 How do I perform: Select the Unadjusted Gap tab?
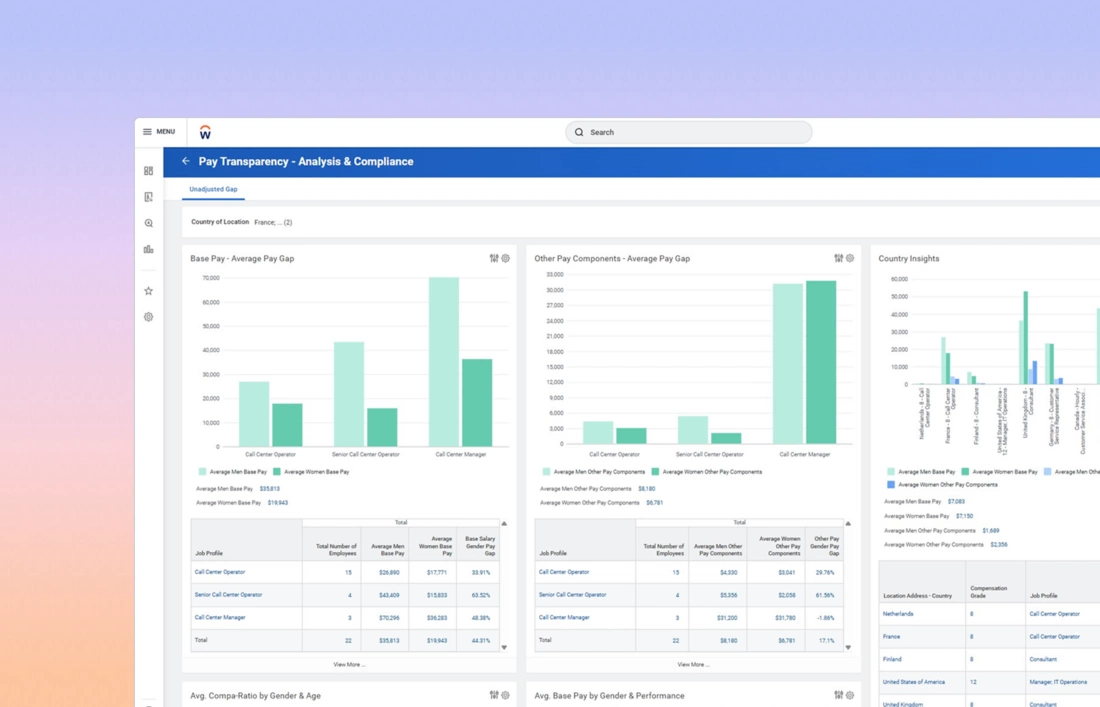213,189
